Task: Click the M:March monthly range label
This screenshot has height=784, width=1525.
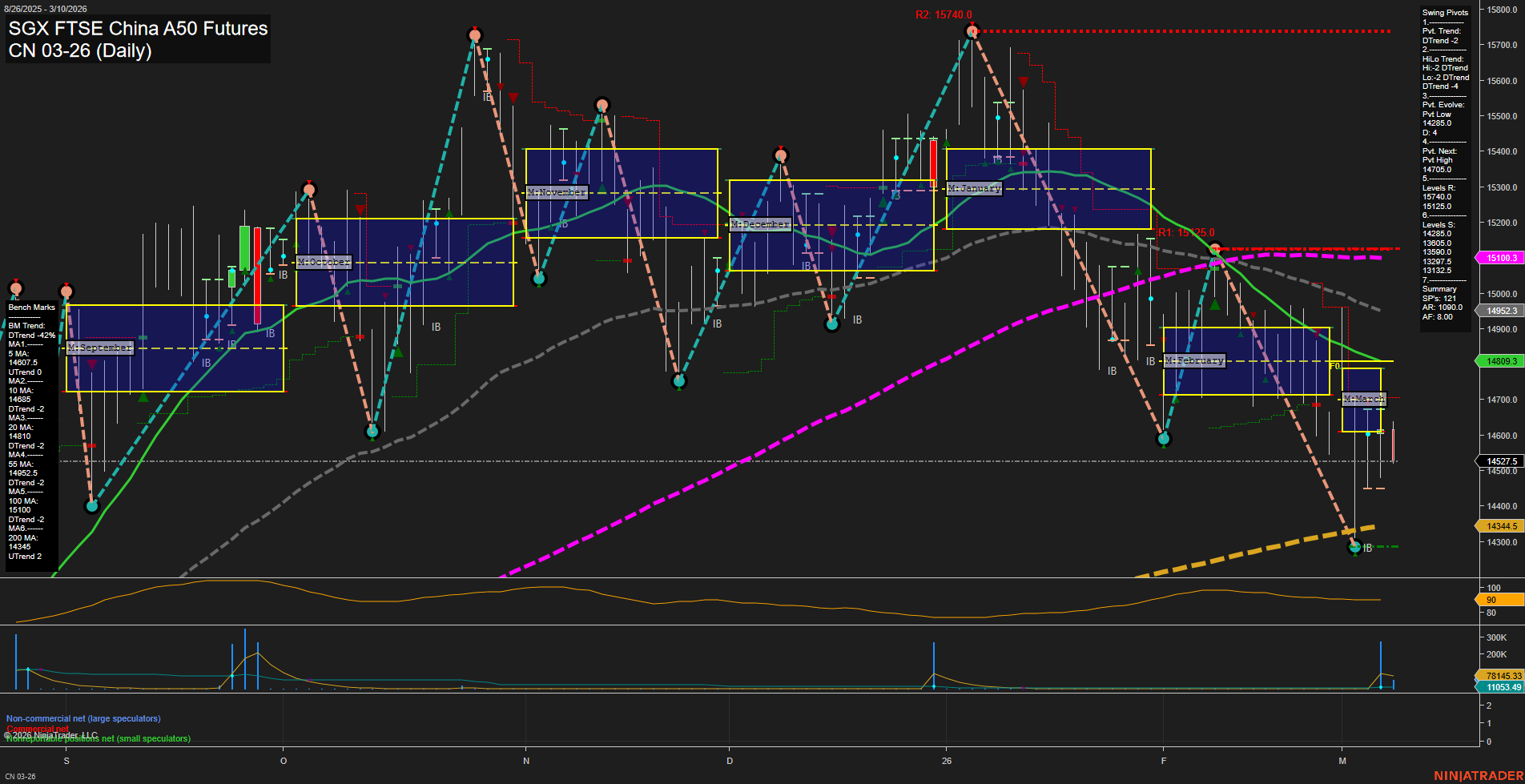Action: click(1363, 399)
